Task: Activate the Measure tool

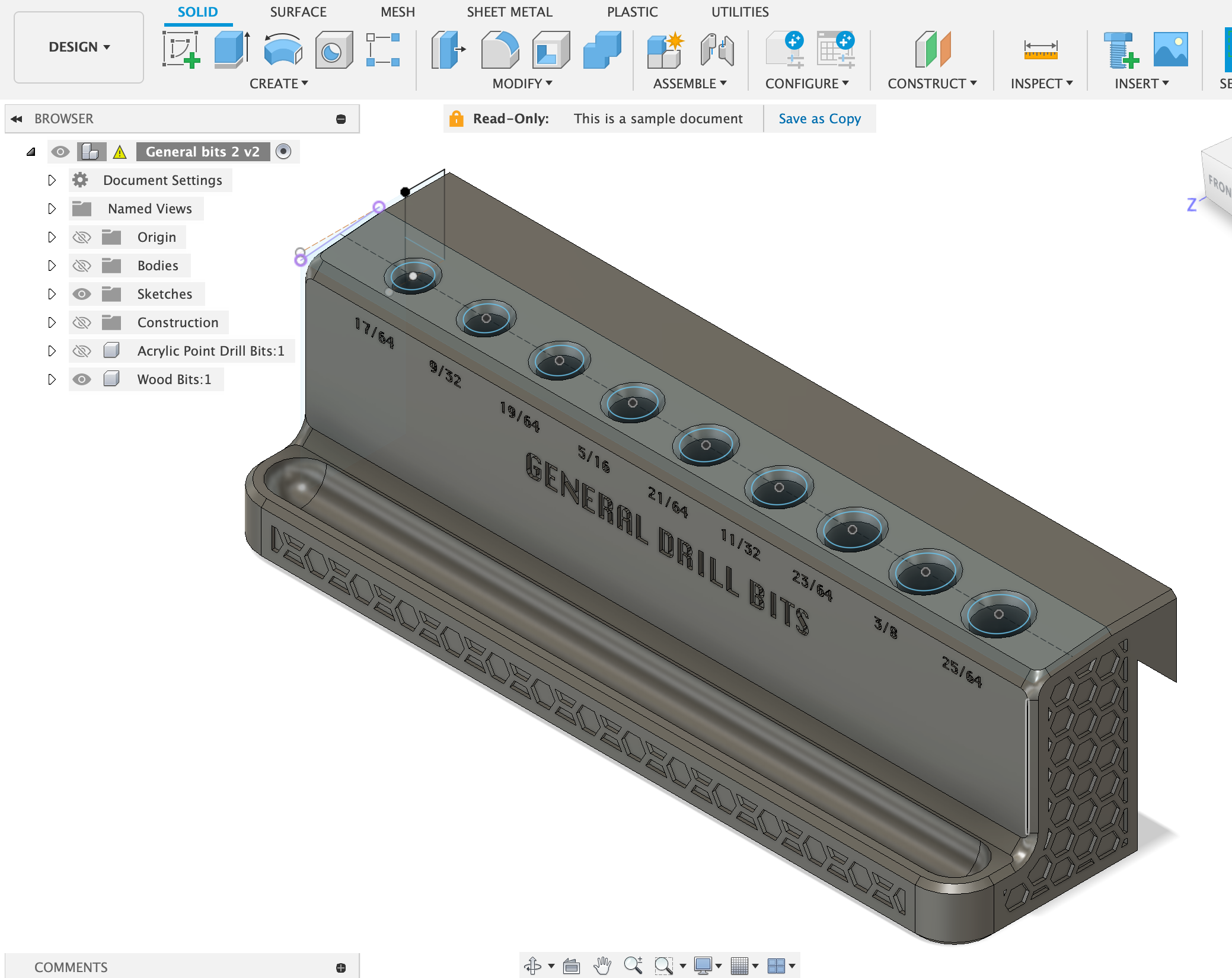Action: pos(1041,50)
